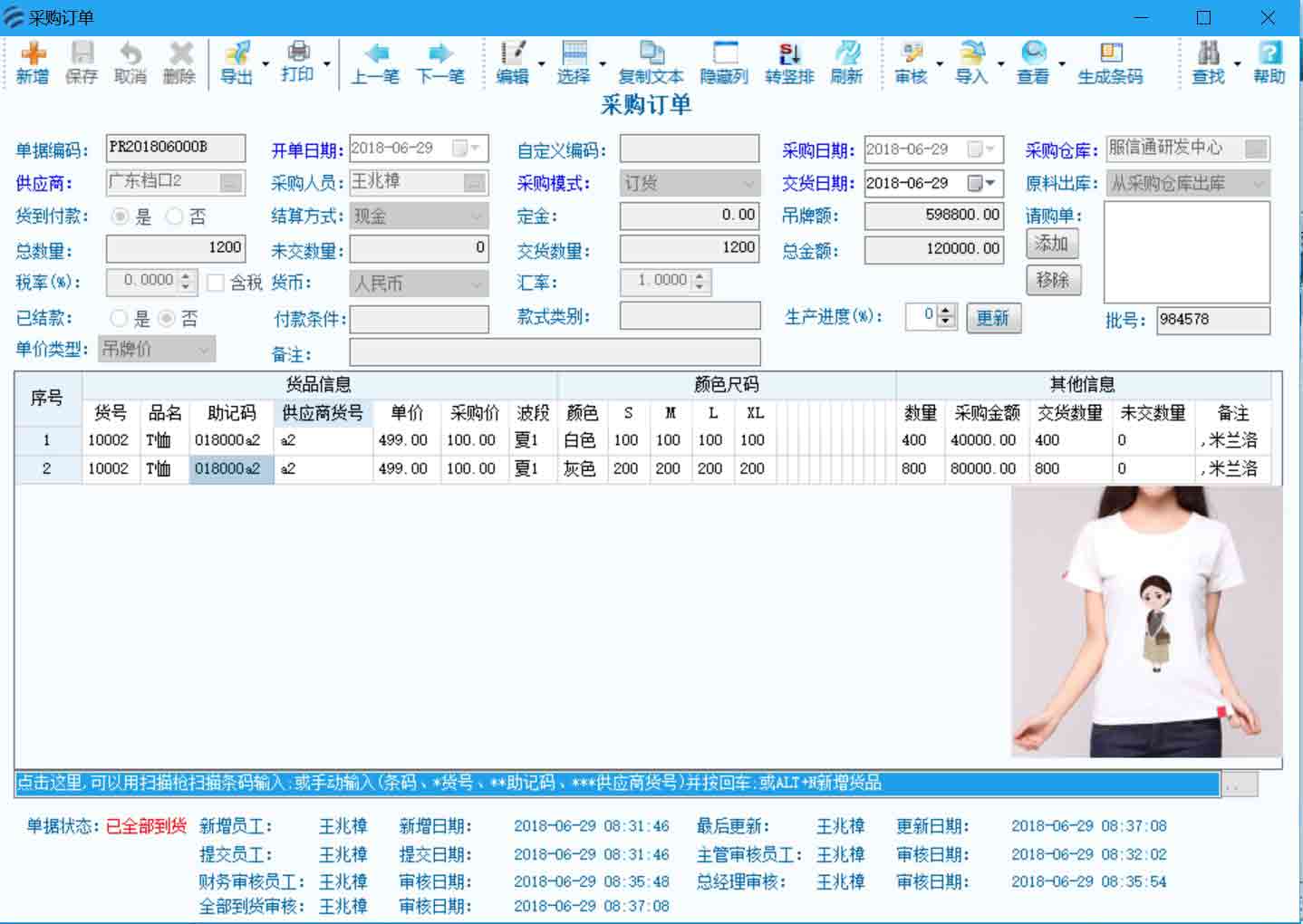Select row 2 助记码 cell 018000a2
1303x924 pixels.
[231, 468]
